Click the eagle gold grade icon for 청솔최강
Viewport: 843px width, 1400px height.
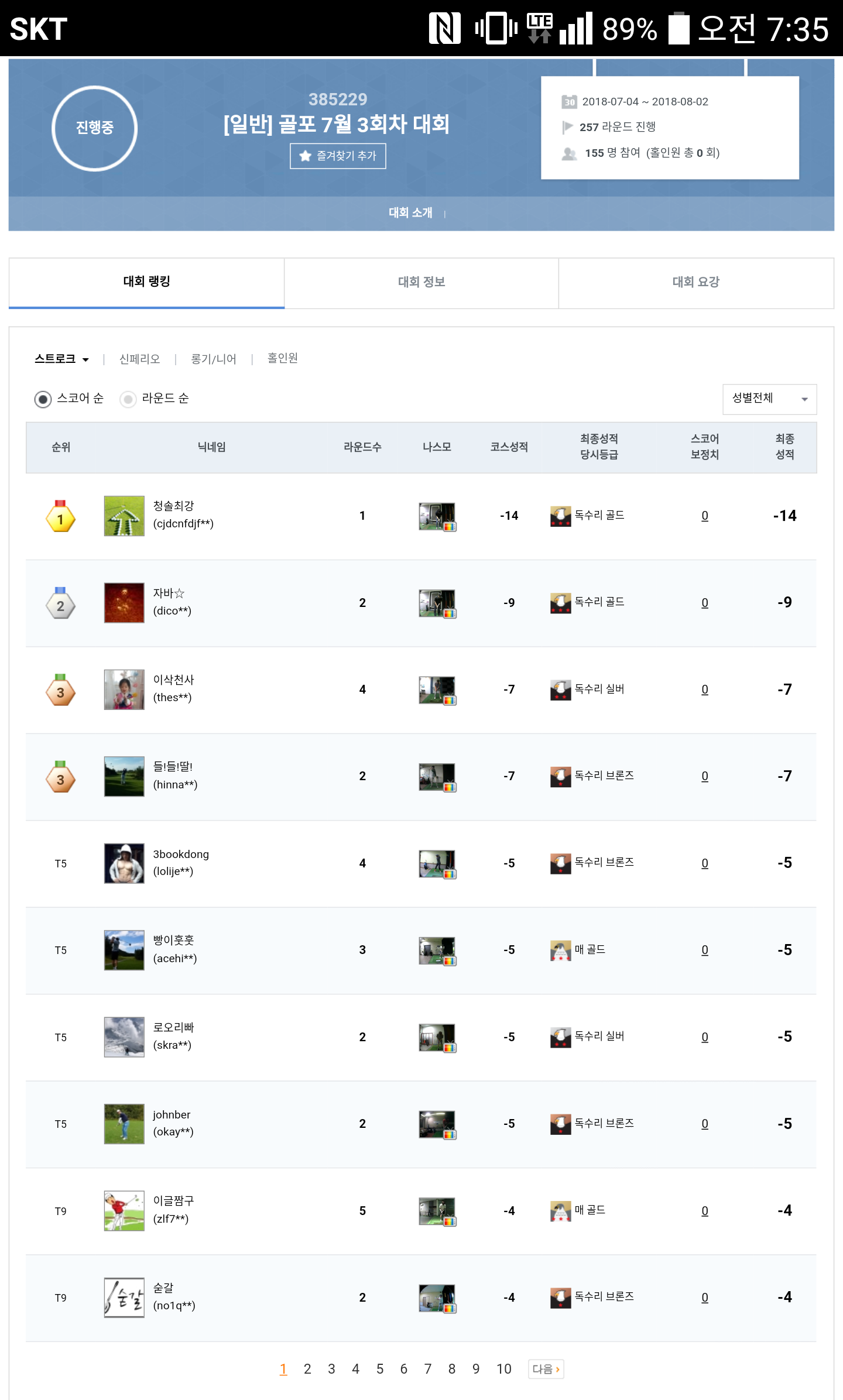pyautogui.click(x=560, y=516)
